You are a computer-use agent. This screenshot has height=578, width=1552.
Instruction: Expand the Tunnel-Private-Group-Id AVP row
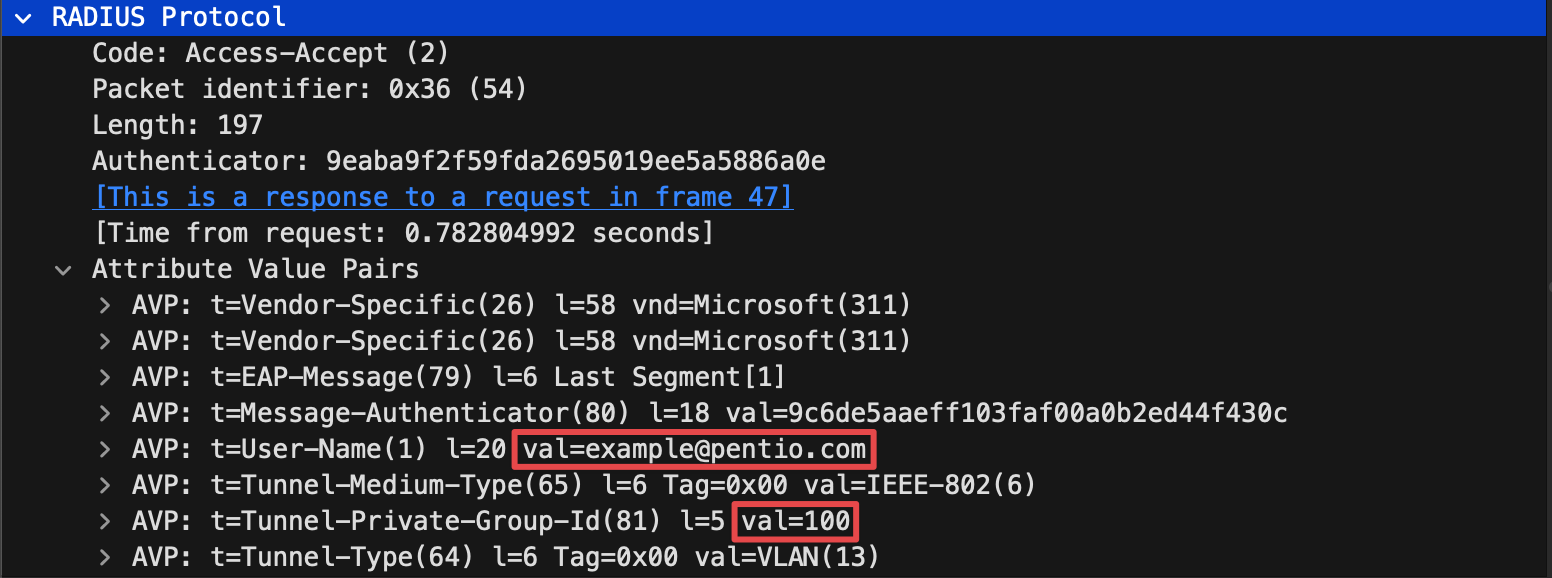tap(104, 521)
